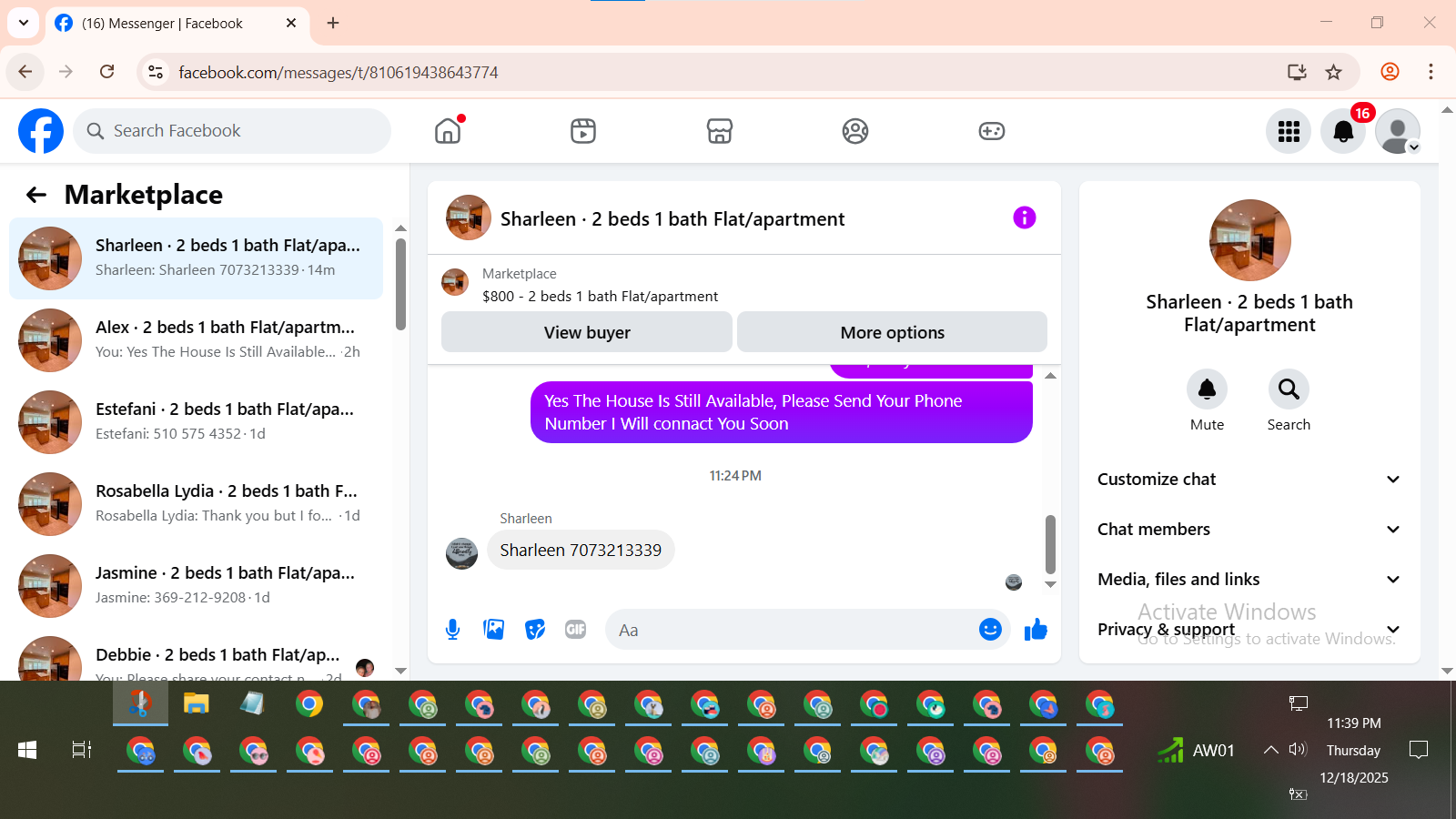The image size is (1456, 819).
Task: Go back using Marketplace back arrow
Action: pyautogui.click(x=36, y=195)
